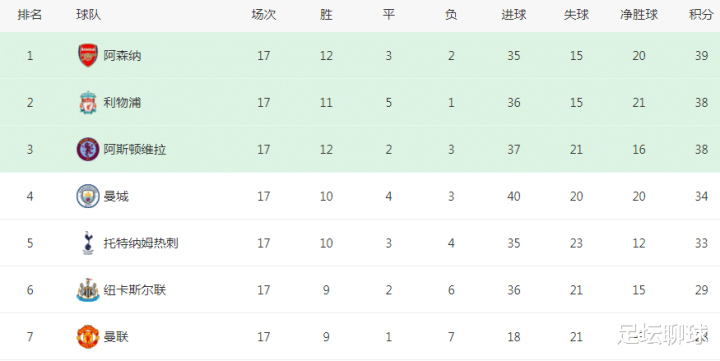Click the Arsenal club crest

click(x=88, y=56)
